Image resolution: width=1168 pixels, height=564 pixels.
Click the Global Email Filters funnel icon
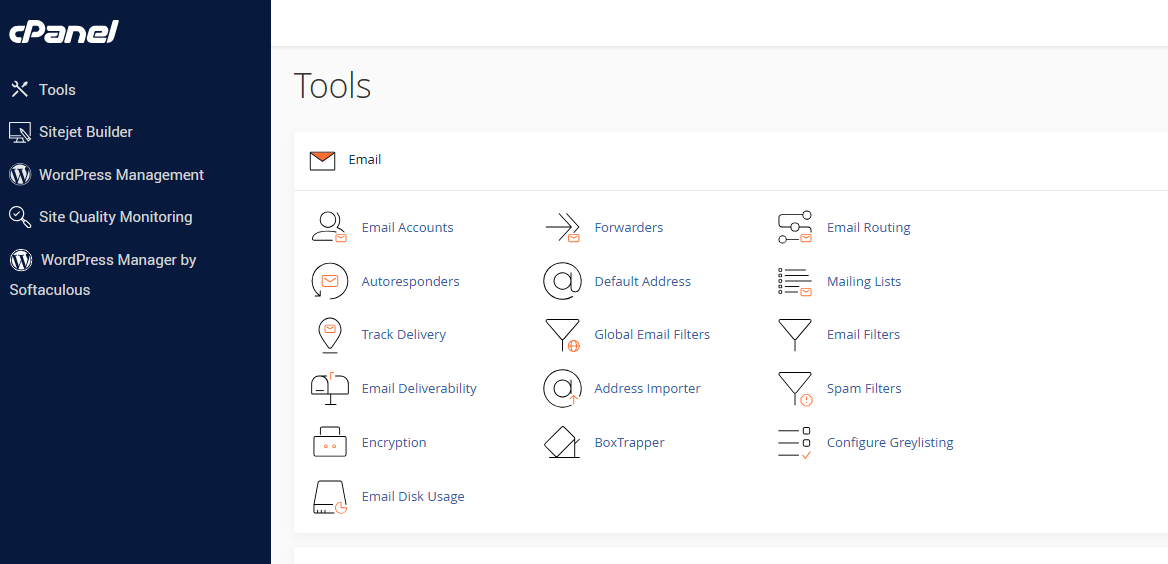click(x=562, y=335)
